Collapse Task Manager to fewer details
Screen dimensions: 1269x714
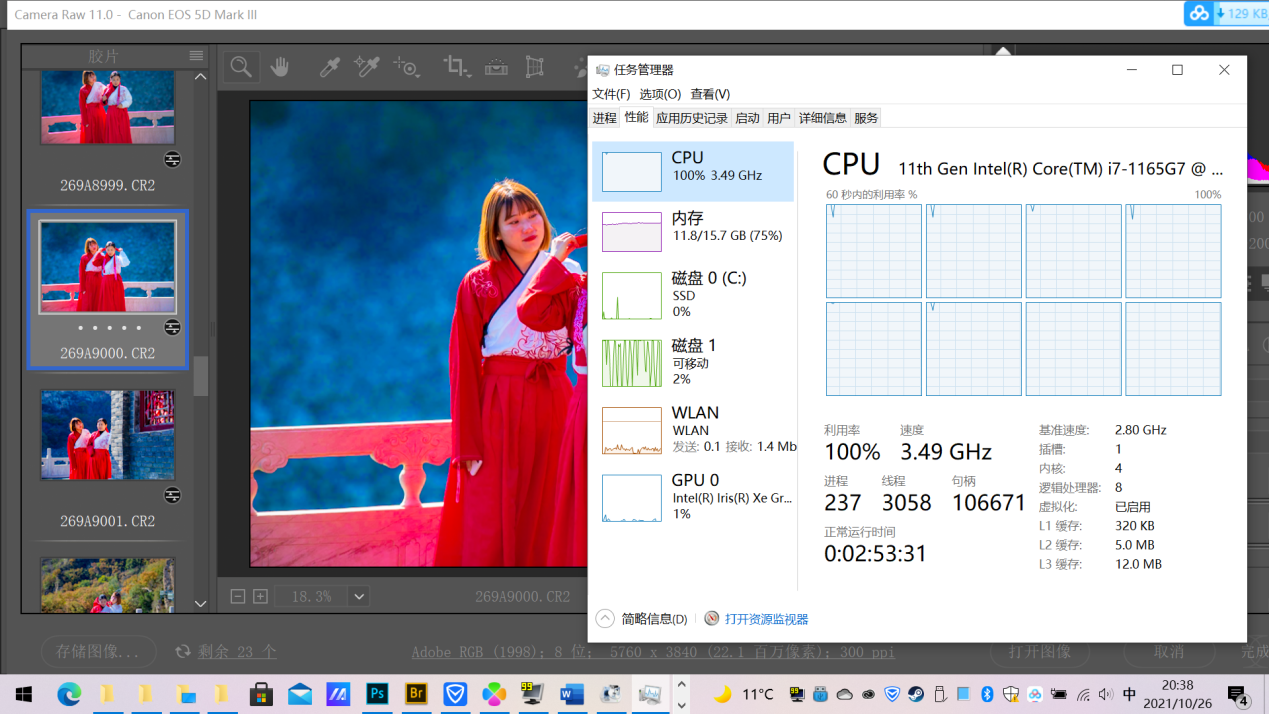(642, 619)
